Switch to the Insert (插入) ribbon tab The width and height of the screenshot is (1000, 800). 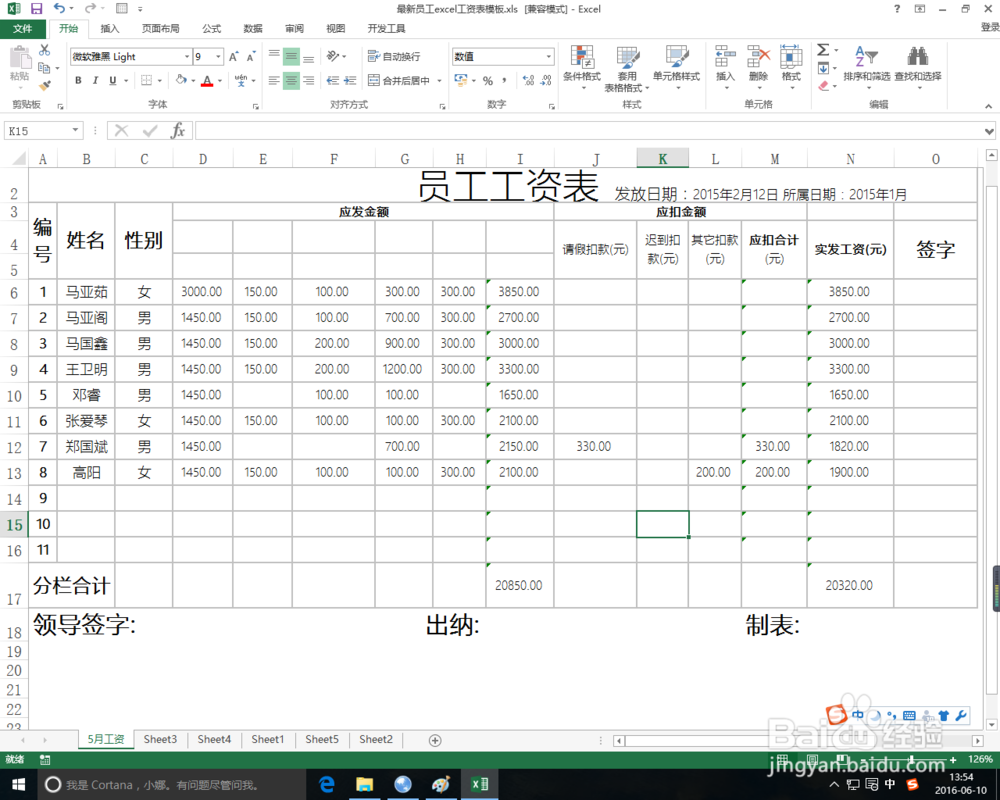(x=110, y=29)
